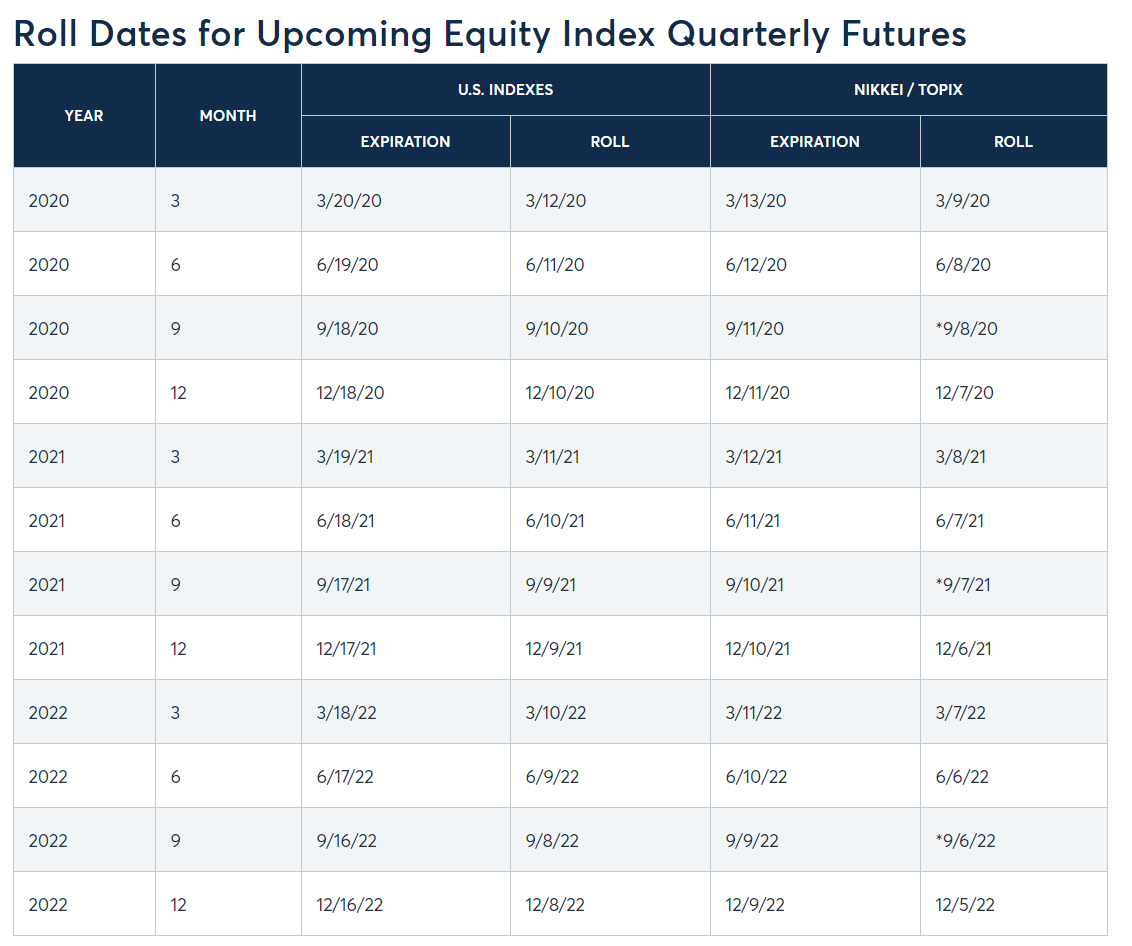Click the 12/16/22 expiration cell
The width and height of the screenshot is (1132, 946).
tap(349, 905)
